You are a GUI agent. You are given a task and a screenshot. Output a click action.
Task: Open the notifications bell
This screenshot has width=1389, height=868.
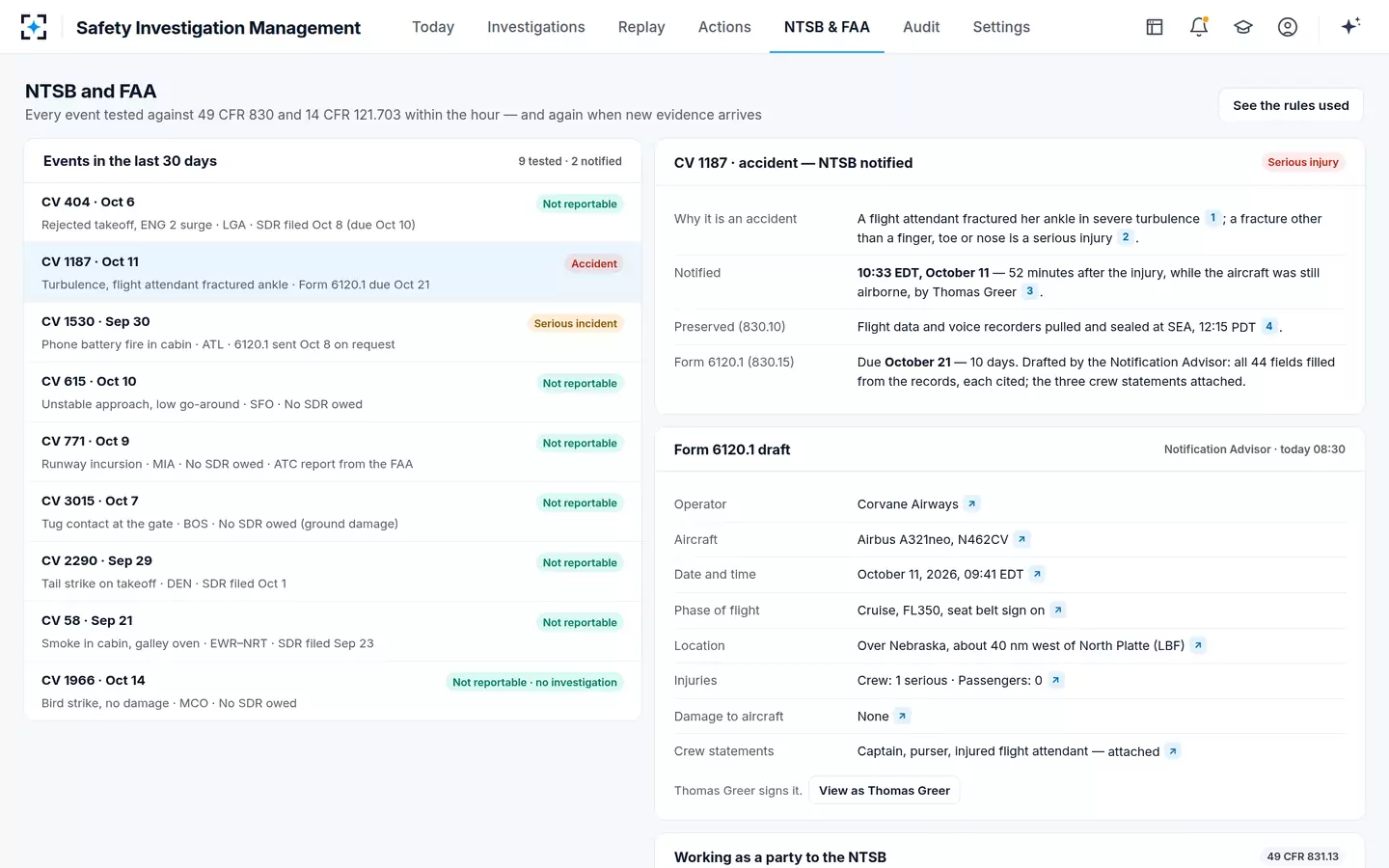(1199, 27)
